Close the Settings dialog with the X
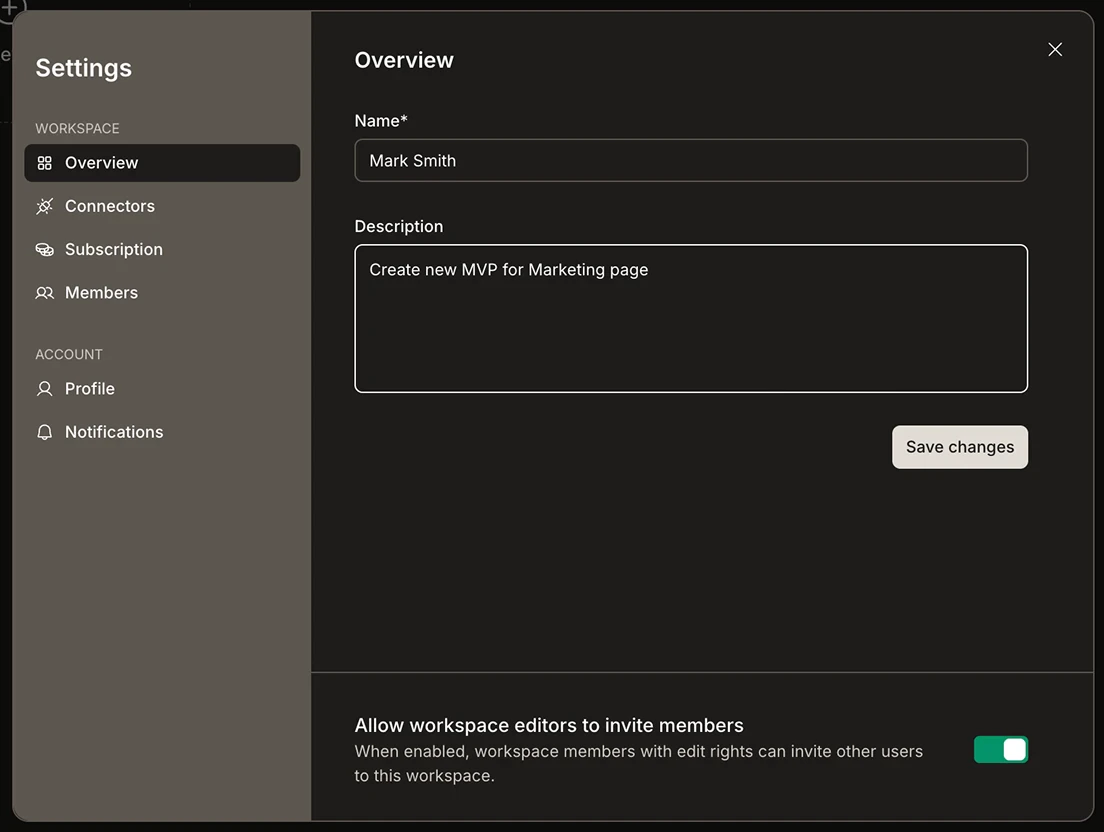The height and width of the screenshot is (832, 1104). click(x=1055, y=49)
